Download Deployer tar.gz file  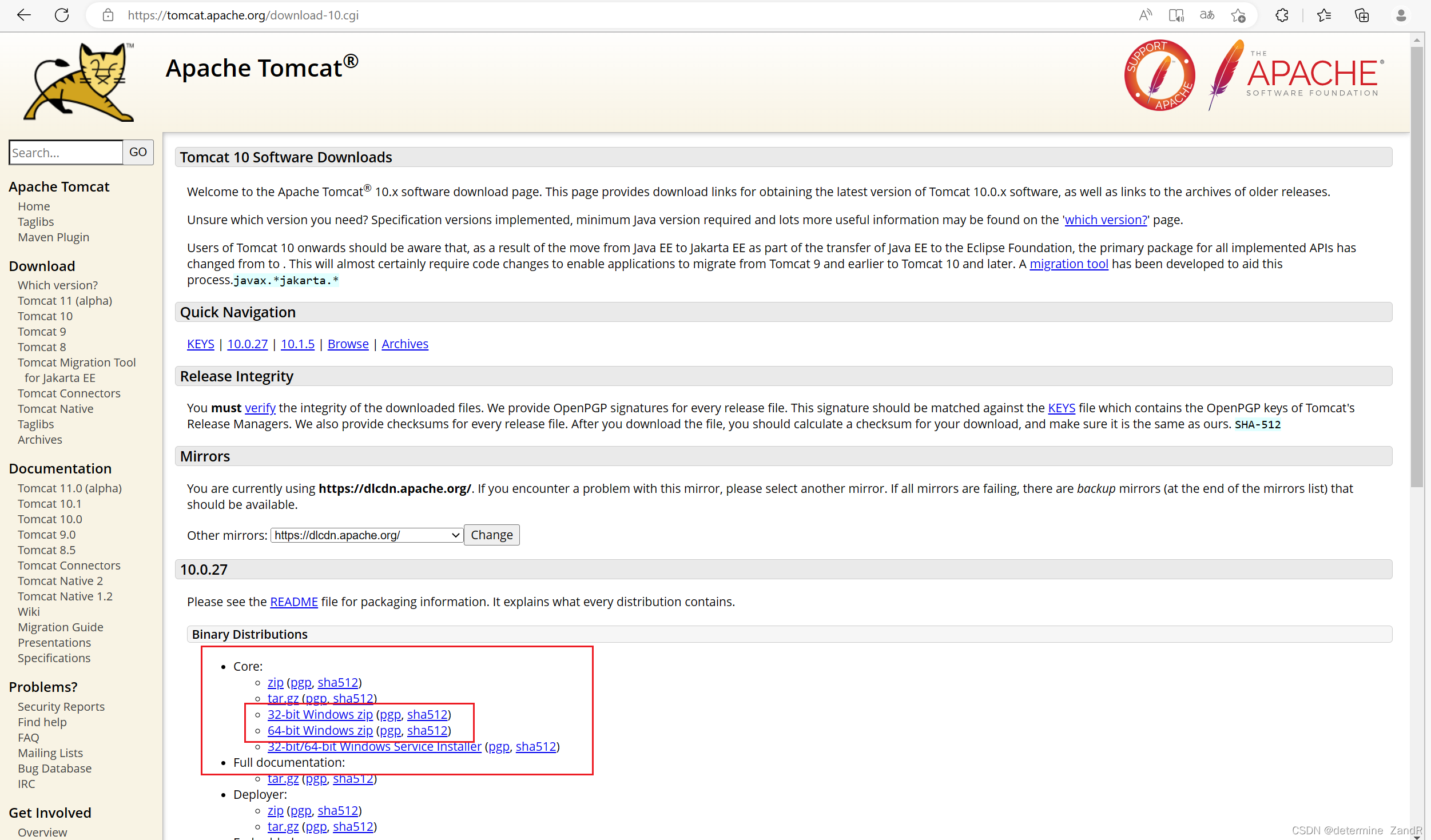coord(283,826)
